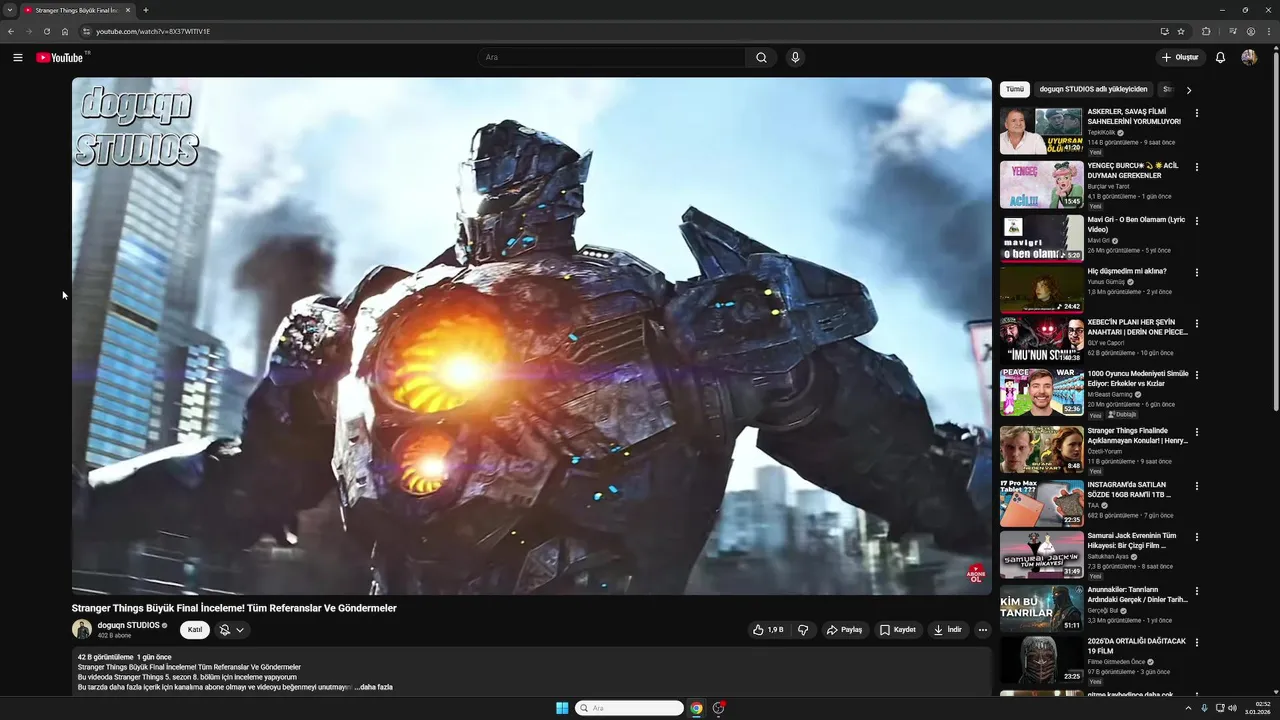Open the 2026'DA ORTALIĞI DAĞITACAK 19 FİLM thumbnail

(x=1041, y=659)
